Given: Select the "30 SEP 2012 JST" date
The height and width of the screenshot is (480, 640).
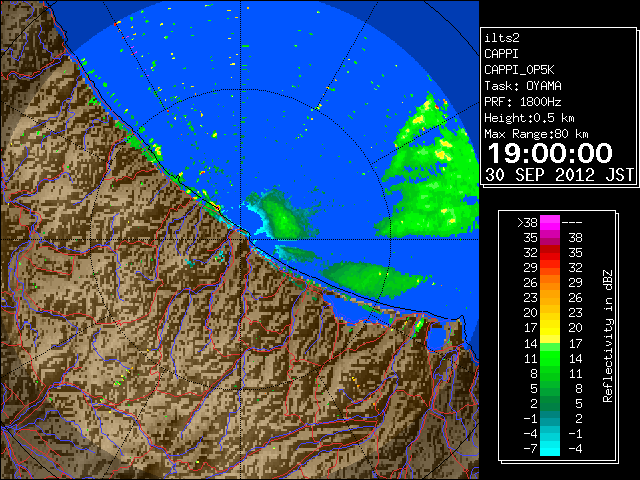Looking at the screenshot, I should point(560,175).
